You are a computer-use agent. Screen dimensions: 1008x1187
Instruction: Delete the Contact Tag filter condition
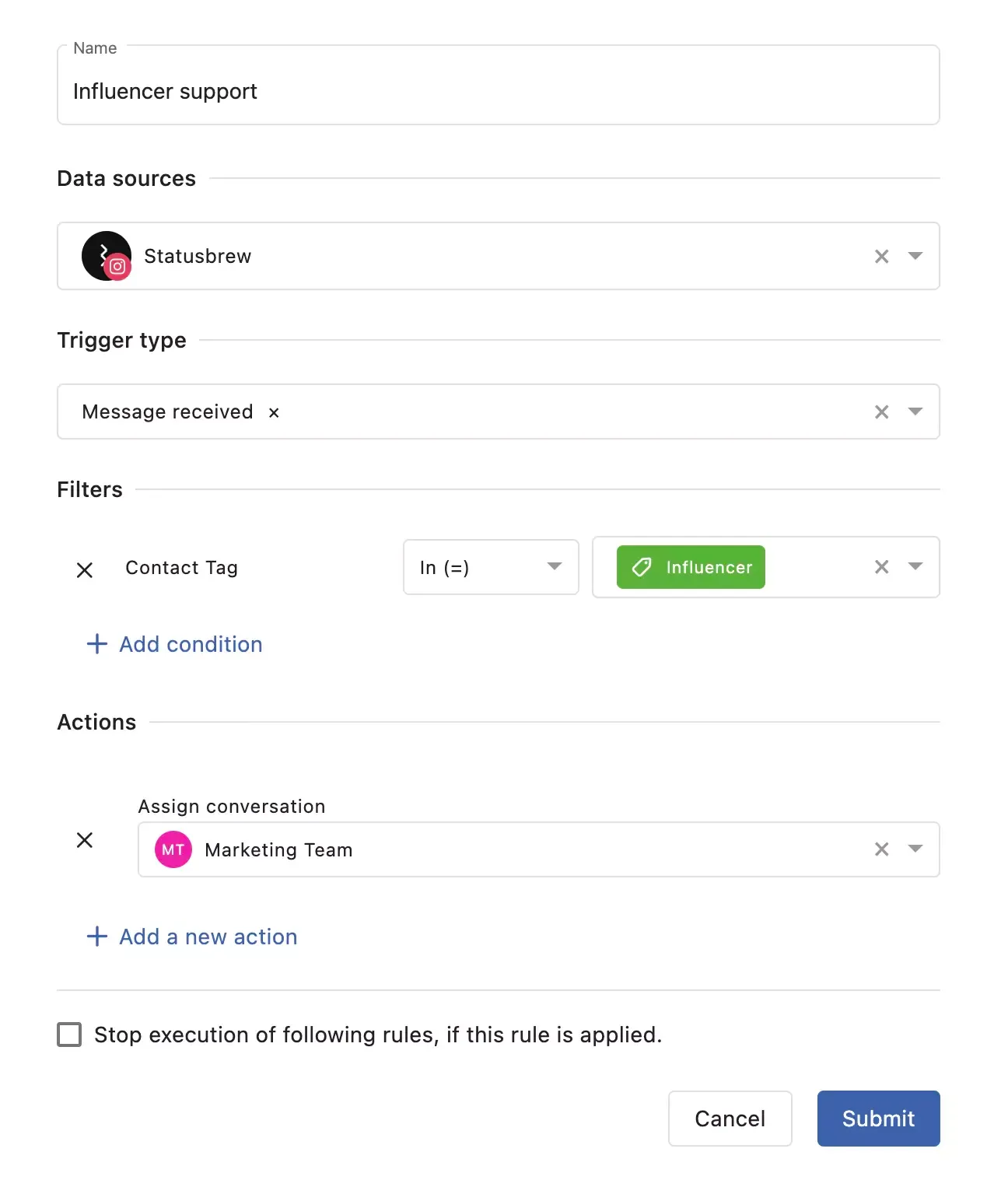click(x=85, y=570)
